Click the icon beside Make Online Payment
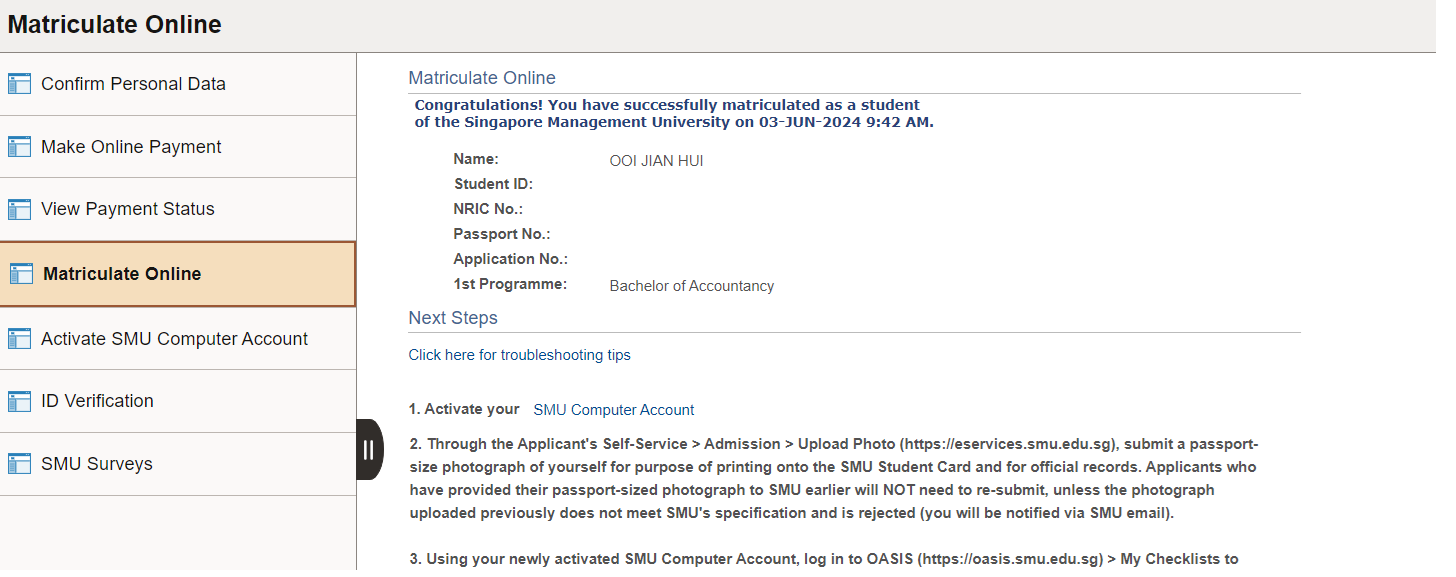Screen dimensions: 1456x577 point(20,147)
